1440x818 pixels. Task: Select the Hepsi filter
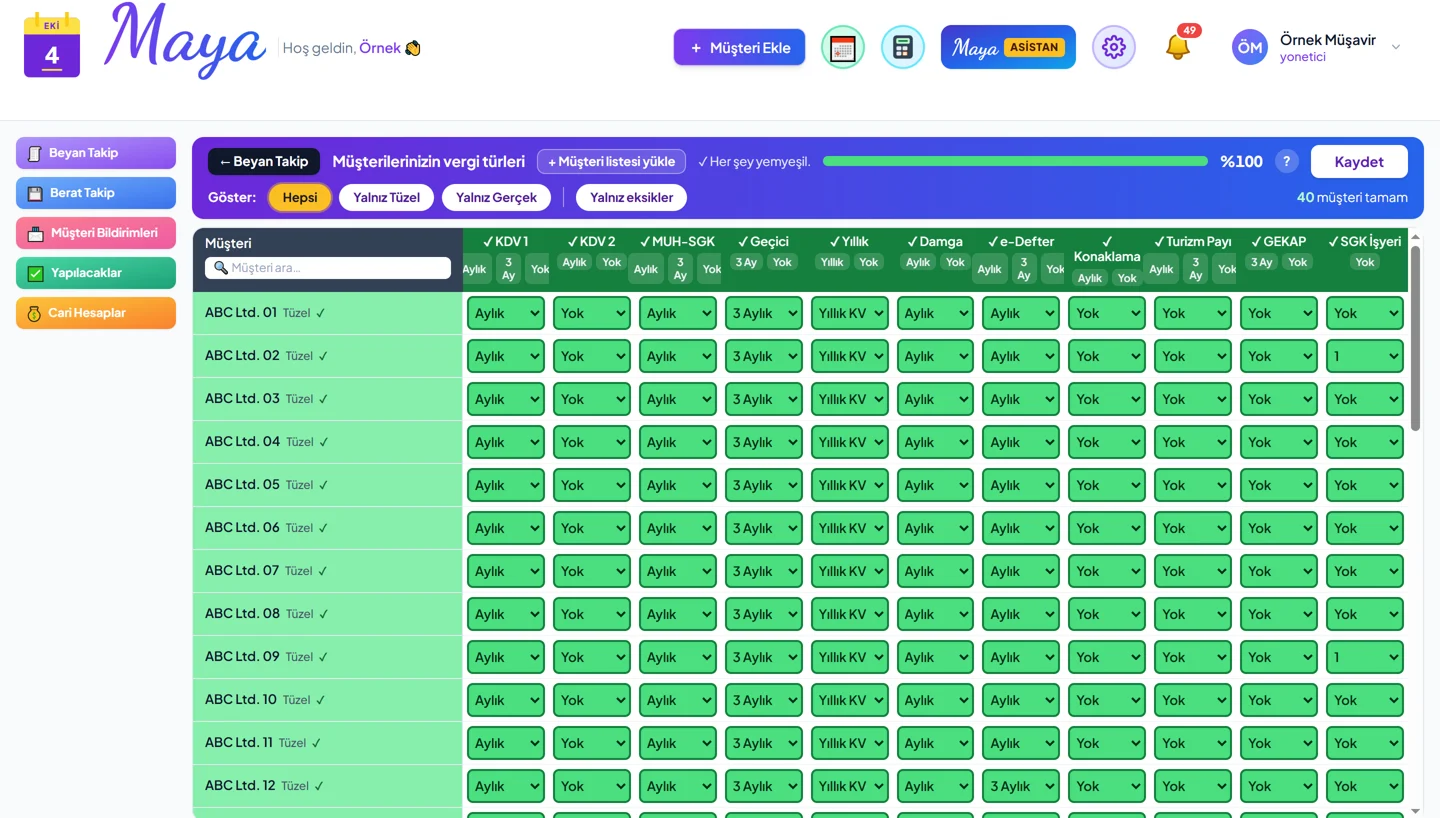point(300,197)
